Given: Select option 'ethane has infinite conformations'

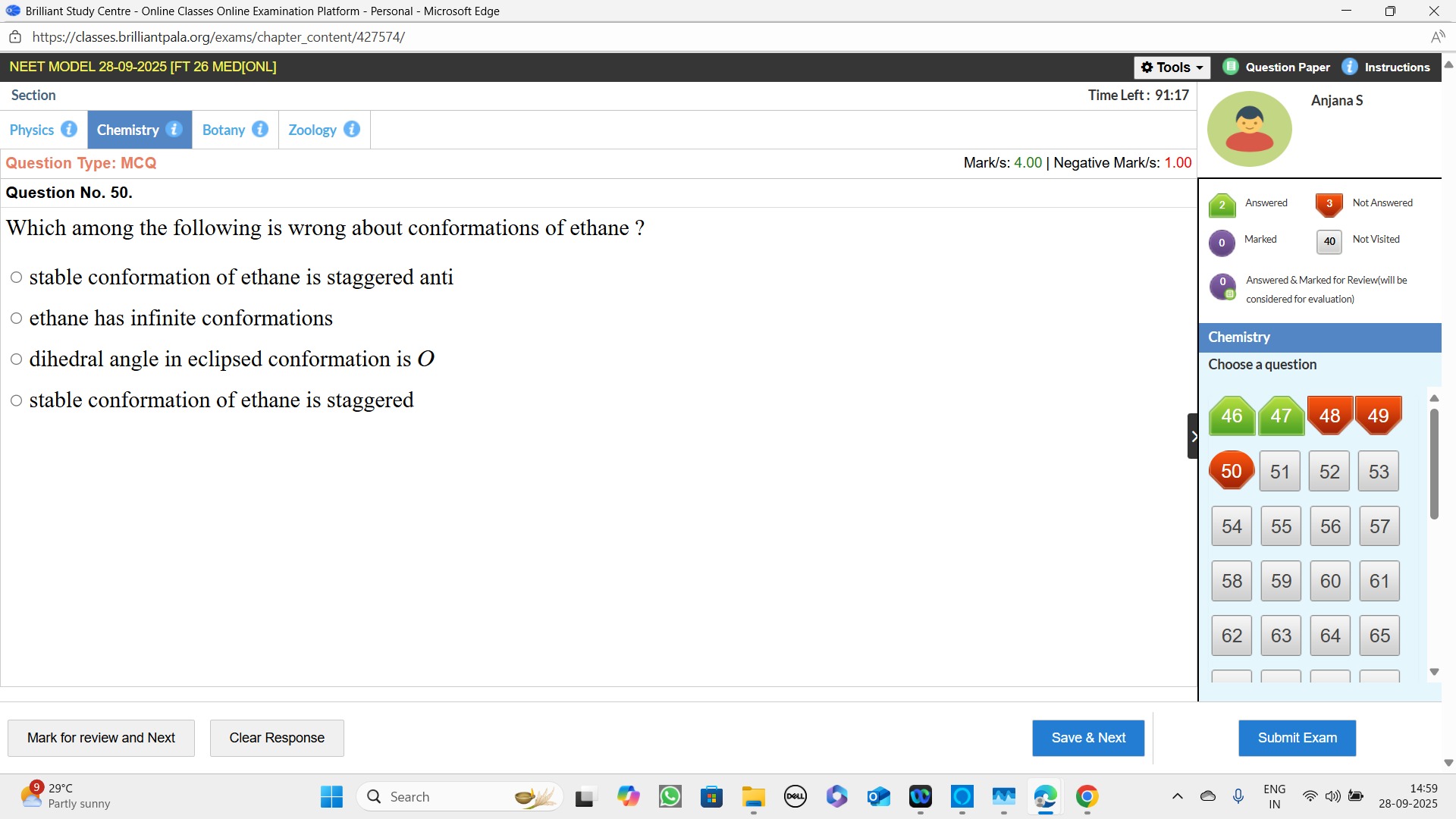Looking at the screenshot, I should (x=16, y=318).
